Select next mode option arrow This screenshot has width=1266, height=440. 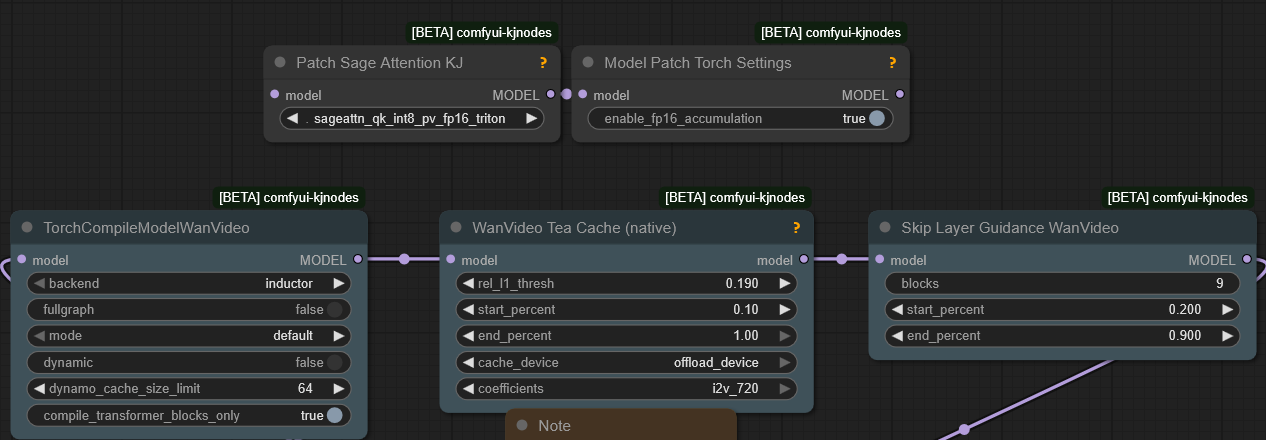pos(339,336)
